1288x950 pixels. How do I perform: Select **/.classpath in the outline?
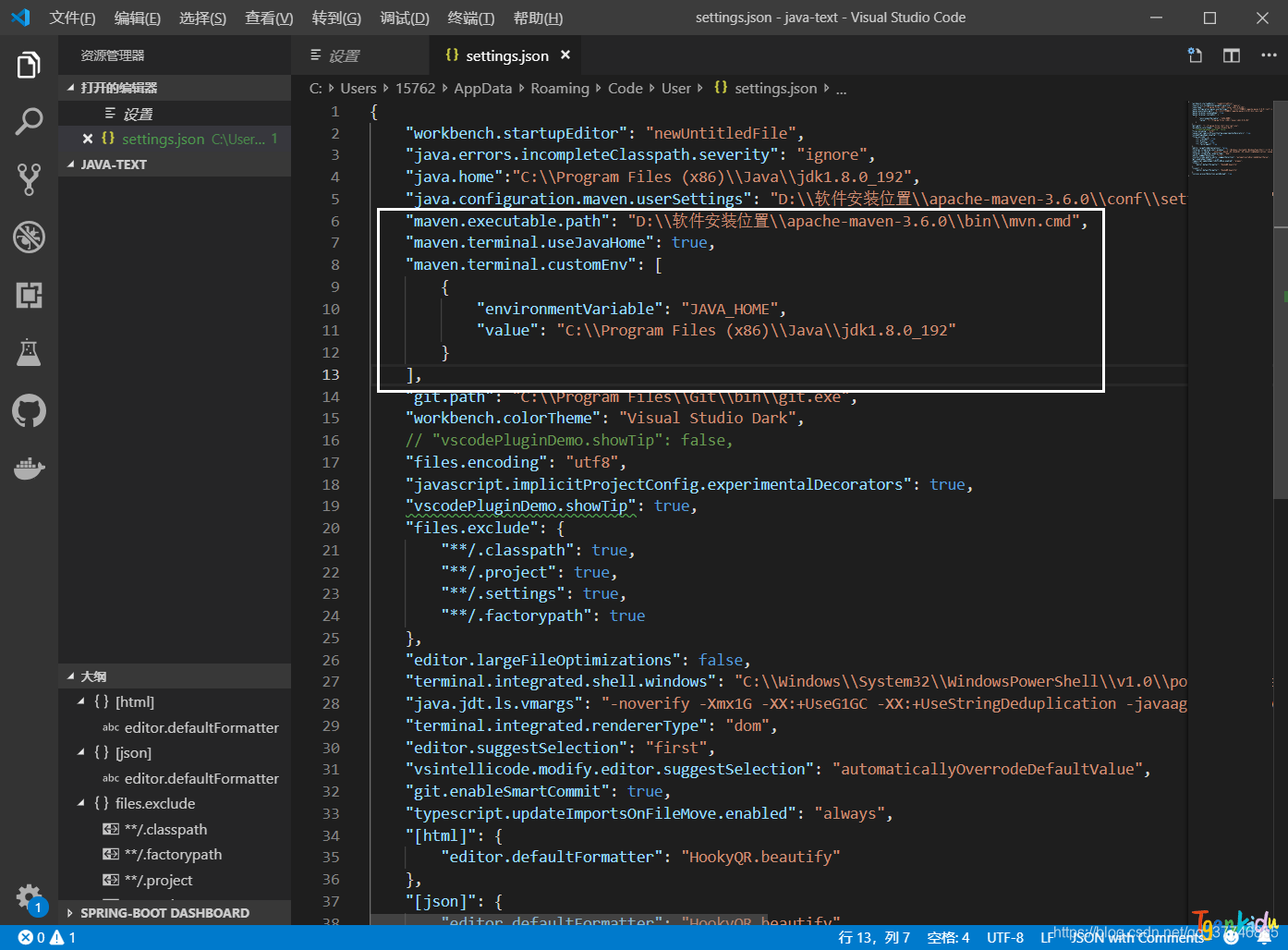165,829
